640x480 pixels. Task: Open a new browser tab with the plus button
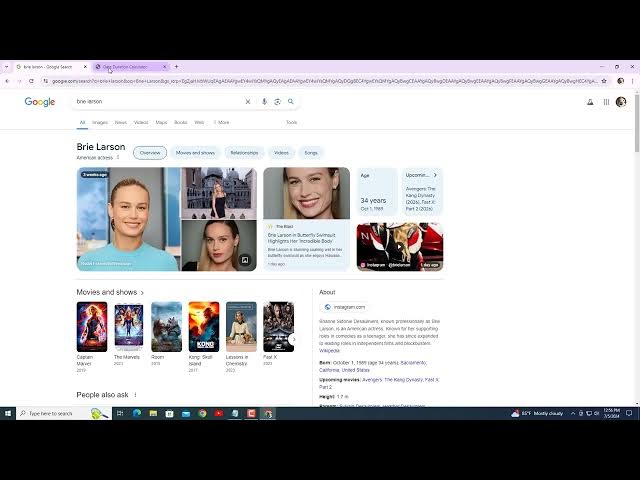(177, 67)
